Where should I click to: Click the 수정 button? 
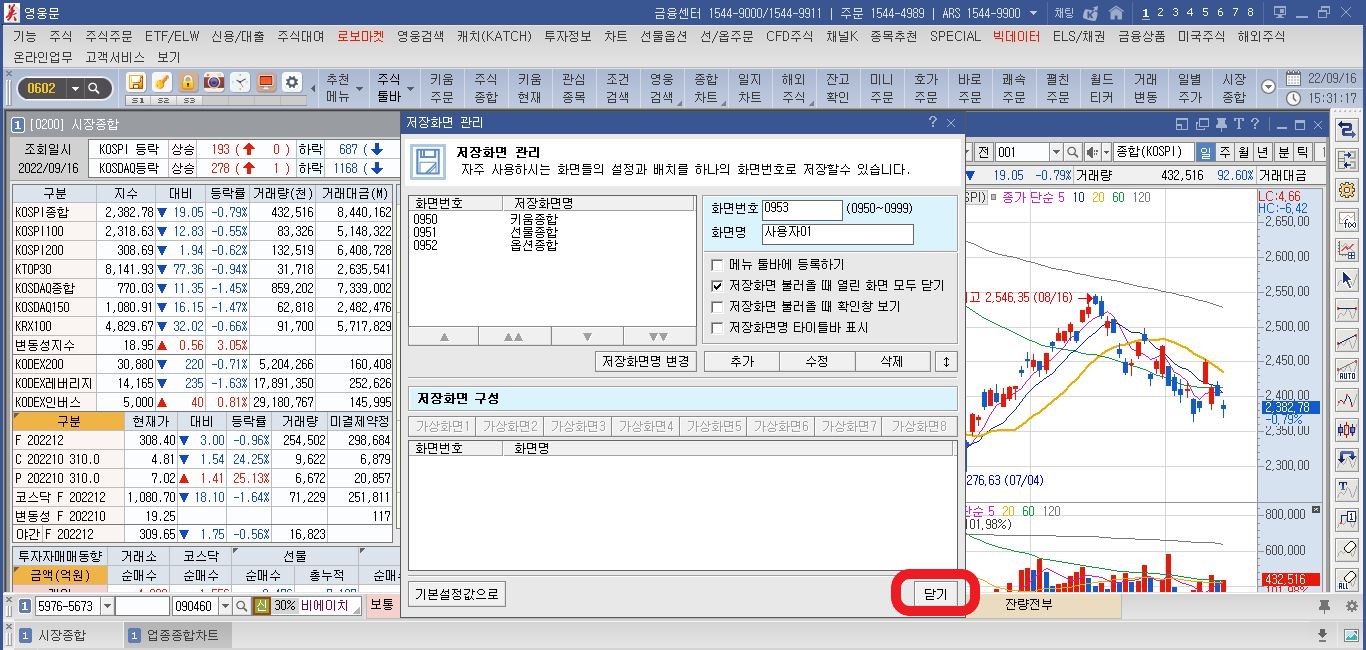tap(817, 361)
